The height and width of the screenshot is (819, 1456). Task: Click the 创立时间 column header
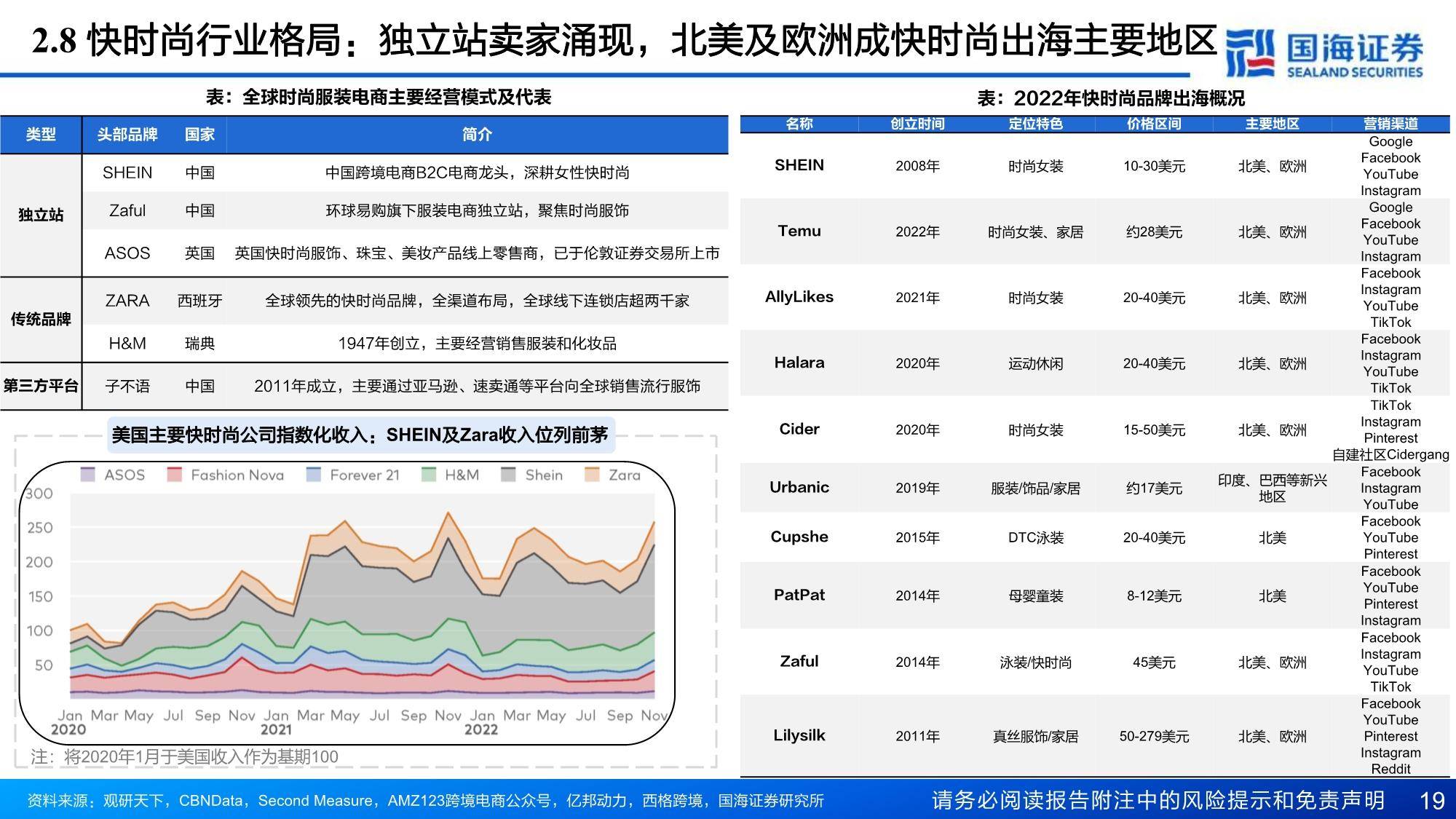point(917,124)
